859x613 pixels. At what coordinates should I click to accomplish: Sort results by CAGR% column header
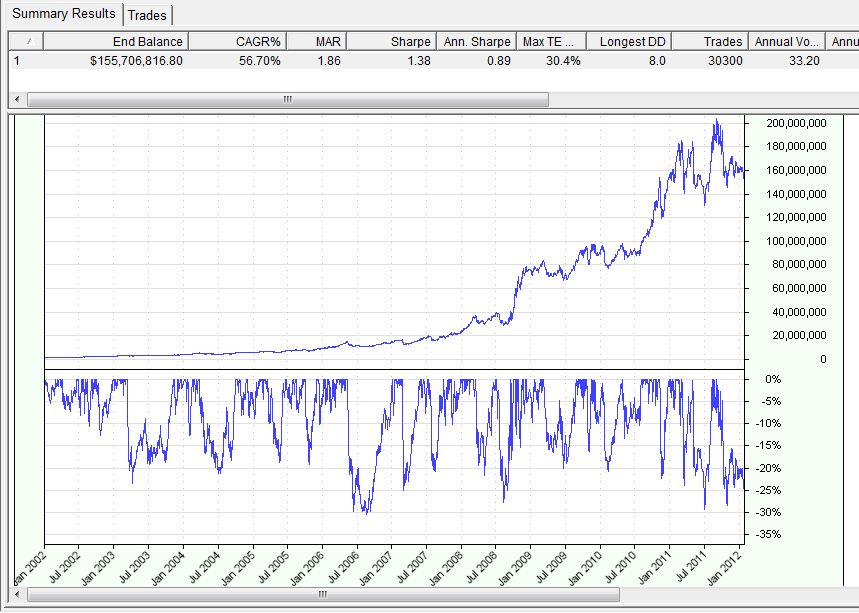click(x=238, y=41)
